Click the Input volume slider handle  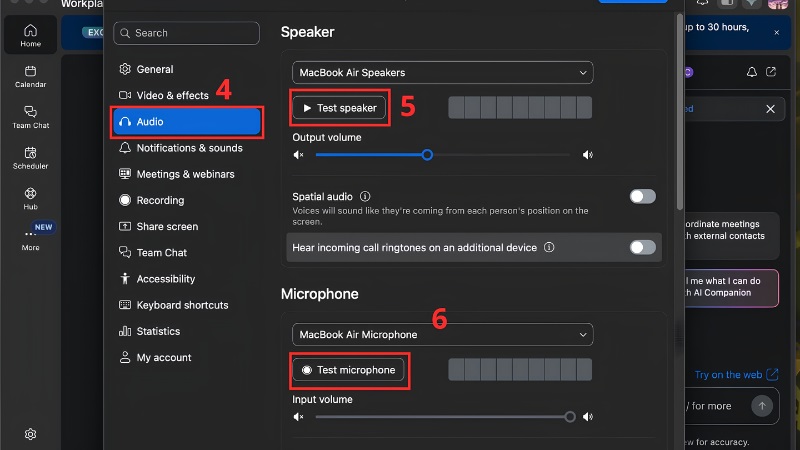click(570, 417)
